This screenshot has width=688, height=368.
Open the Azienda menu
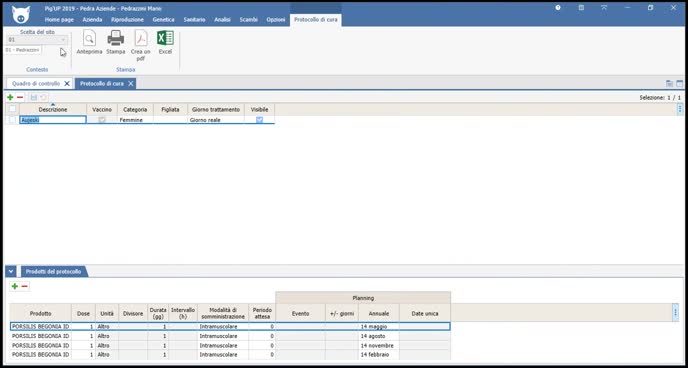click(x=92, y=20)
